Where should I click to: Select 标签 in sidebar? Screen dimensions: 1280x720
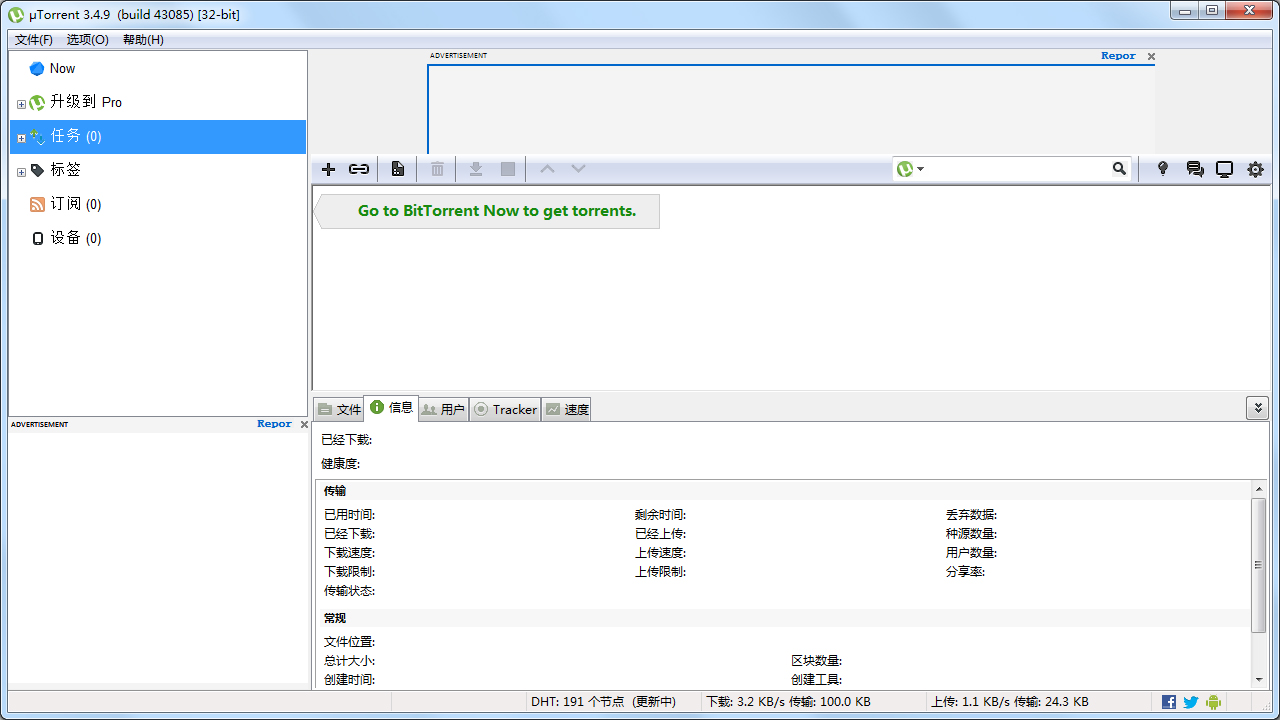coord(158,171)
